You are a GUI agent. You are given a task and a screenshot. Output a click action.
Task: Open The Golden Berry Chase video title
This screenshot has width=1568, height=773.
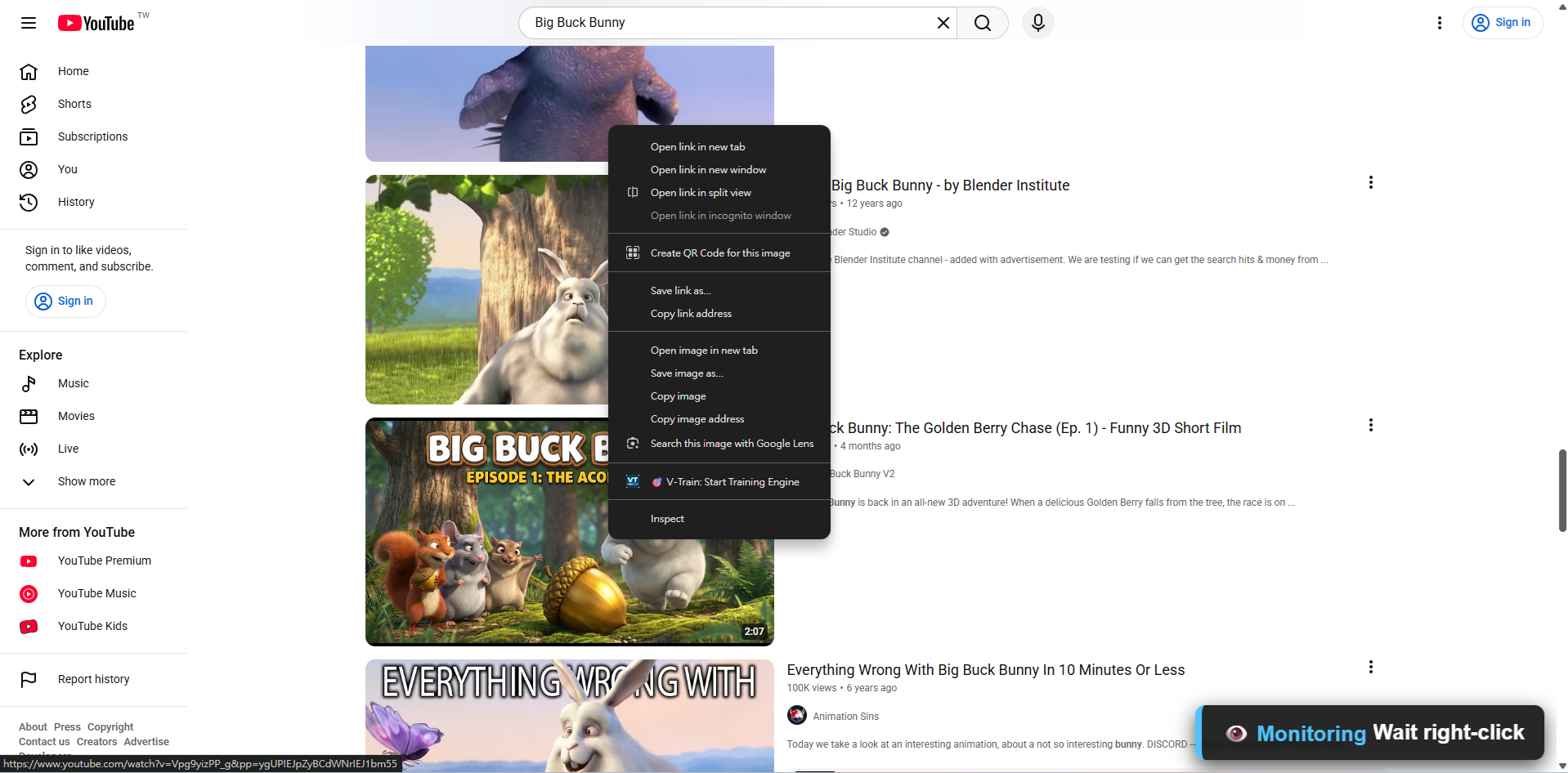(x=1036, y=428)
